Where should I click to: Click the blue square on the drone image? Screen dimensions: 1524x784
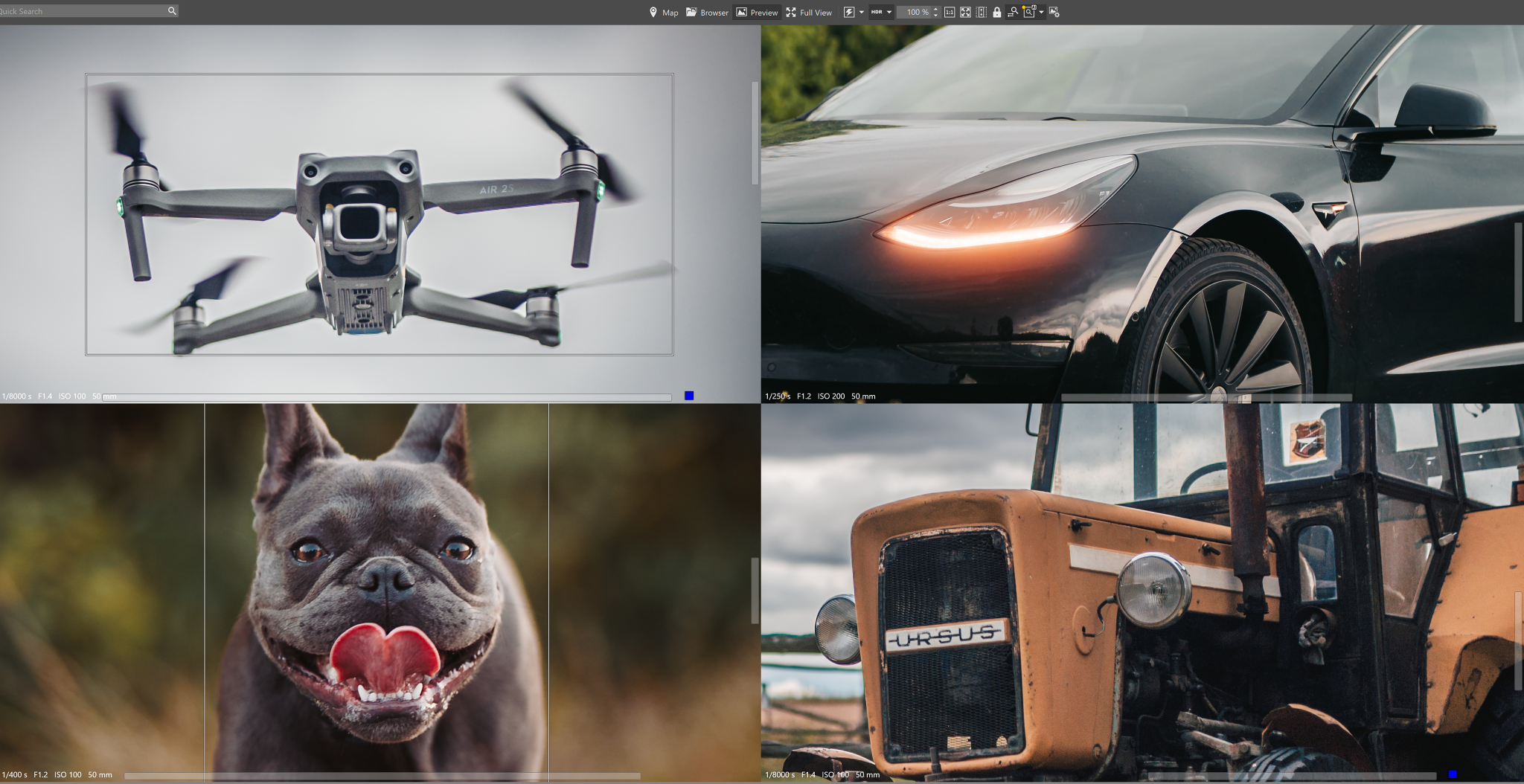coord(689,396)
